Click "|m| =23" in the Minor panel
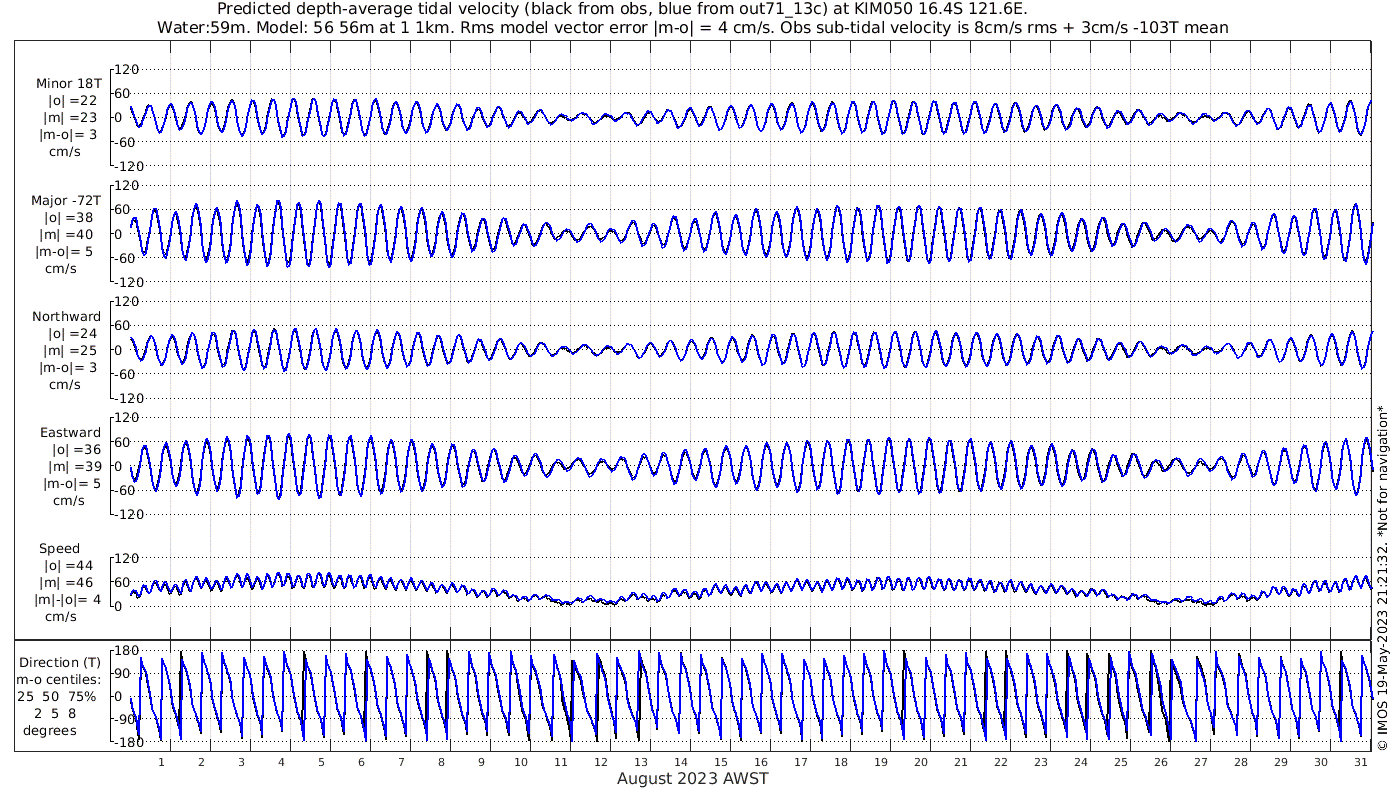This screenshot has height=800, width=1400. click(x=72, y=118)
